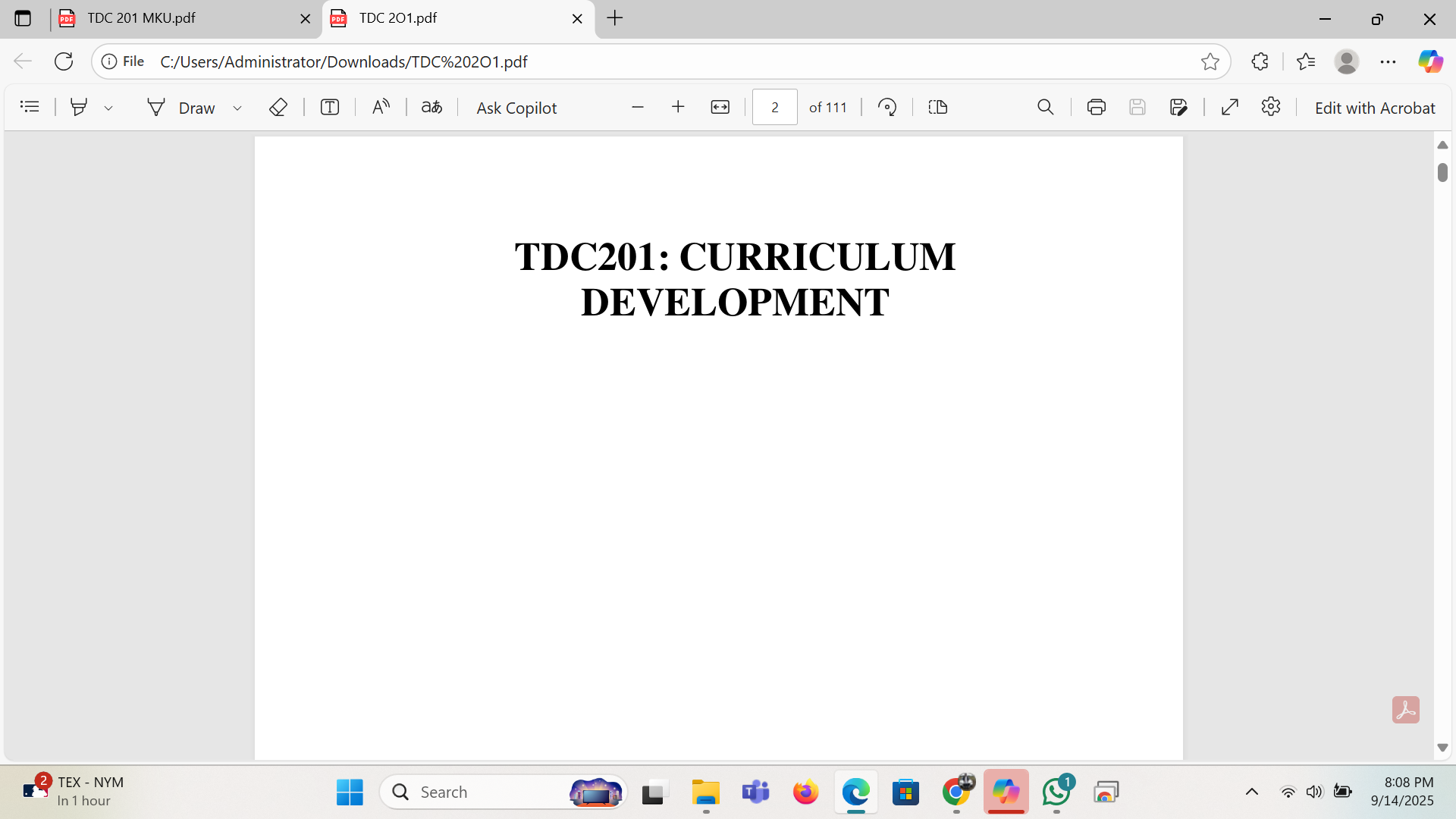Click the Add text tool icon
The image size is (1456, 819).
(330, 107)
